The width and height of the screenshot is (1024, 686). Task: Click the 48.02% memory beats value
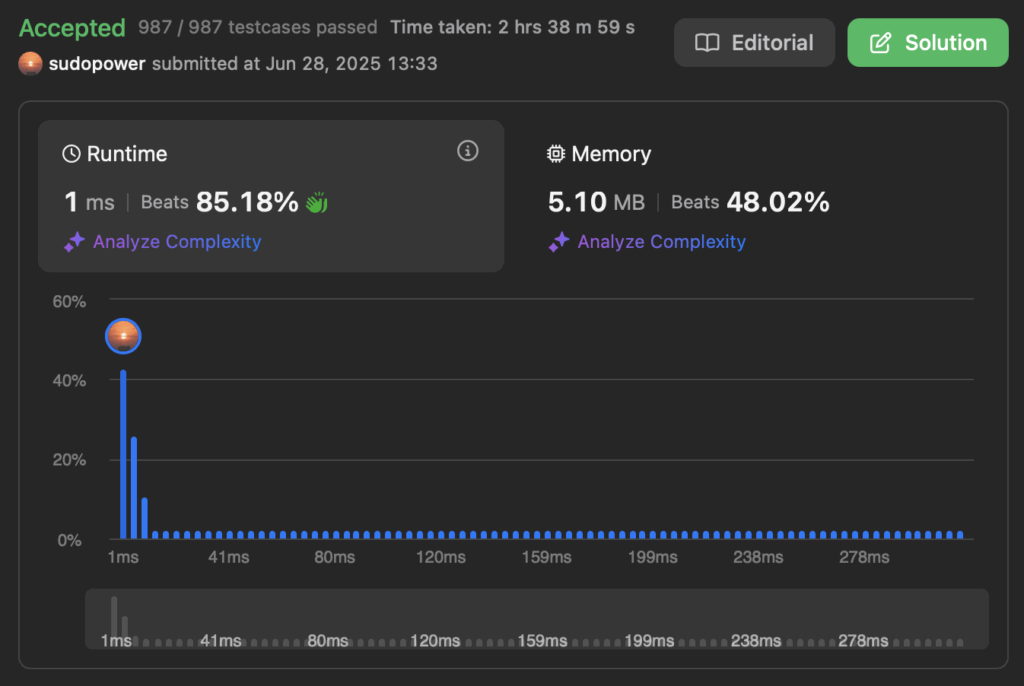pyautogui.click(x=778, y=202)
